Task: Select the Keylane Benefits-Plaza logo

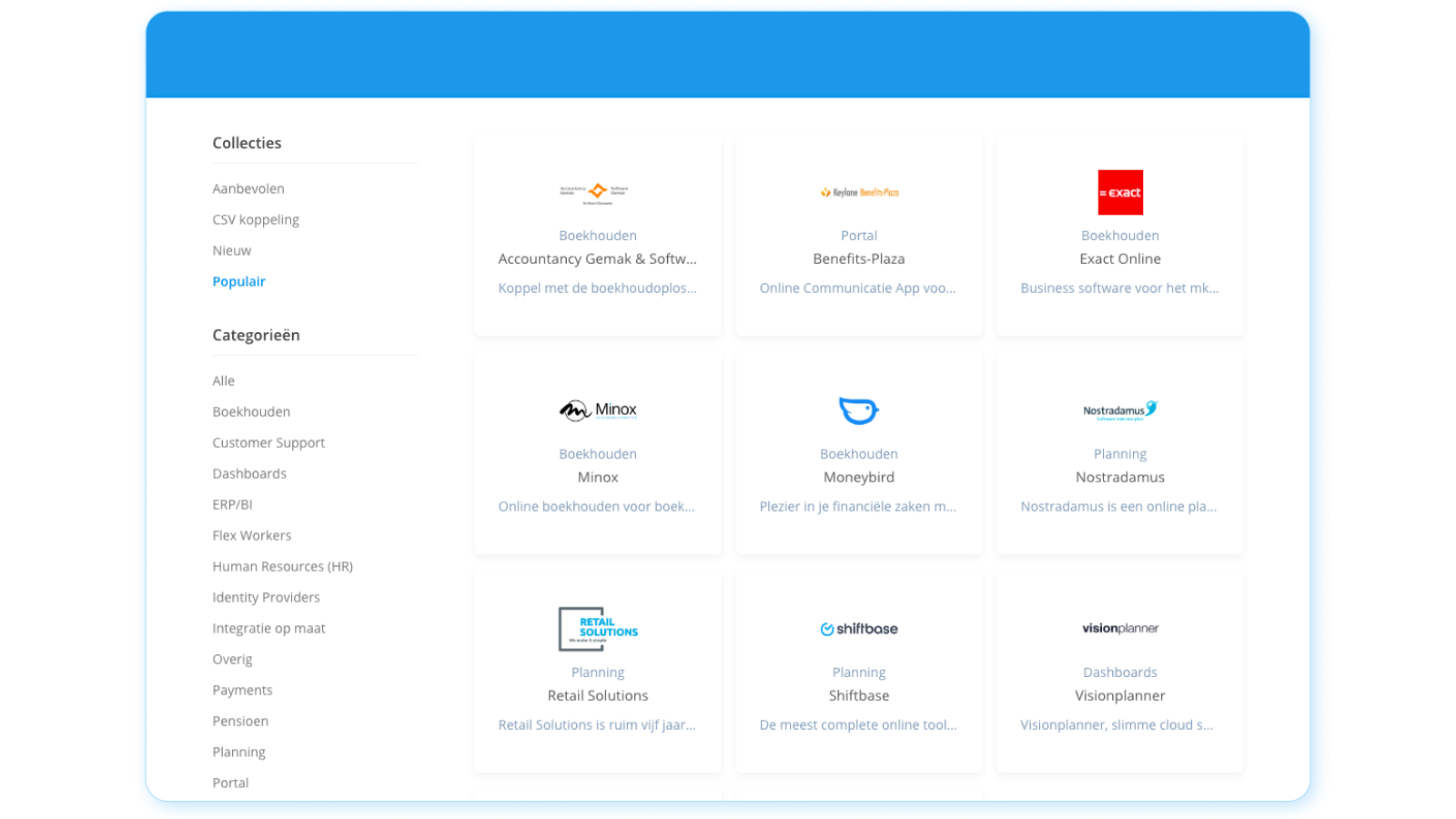Action: coord(858,192)
